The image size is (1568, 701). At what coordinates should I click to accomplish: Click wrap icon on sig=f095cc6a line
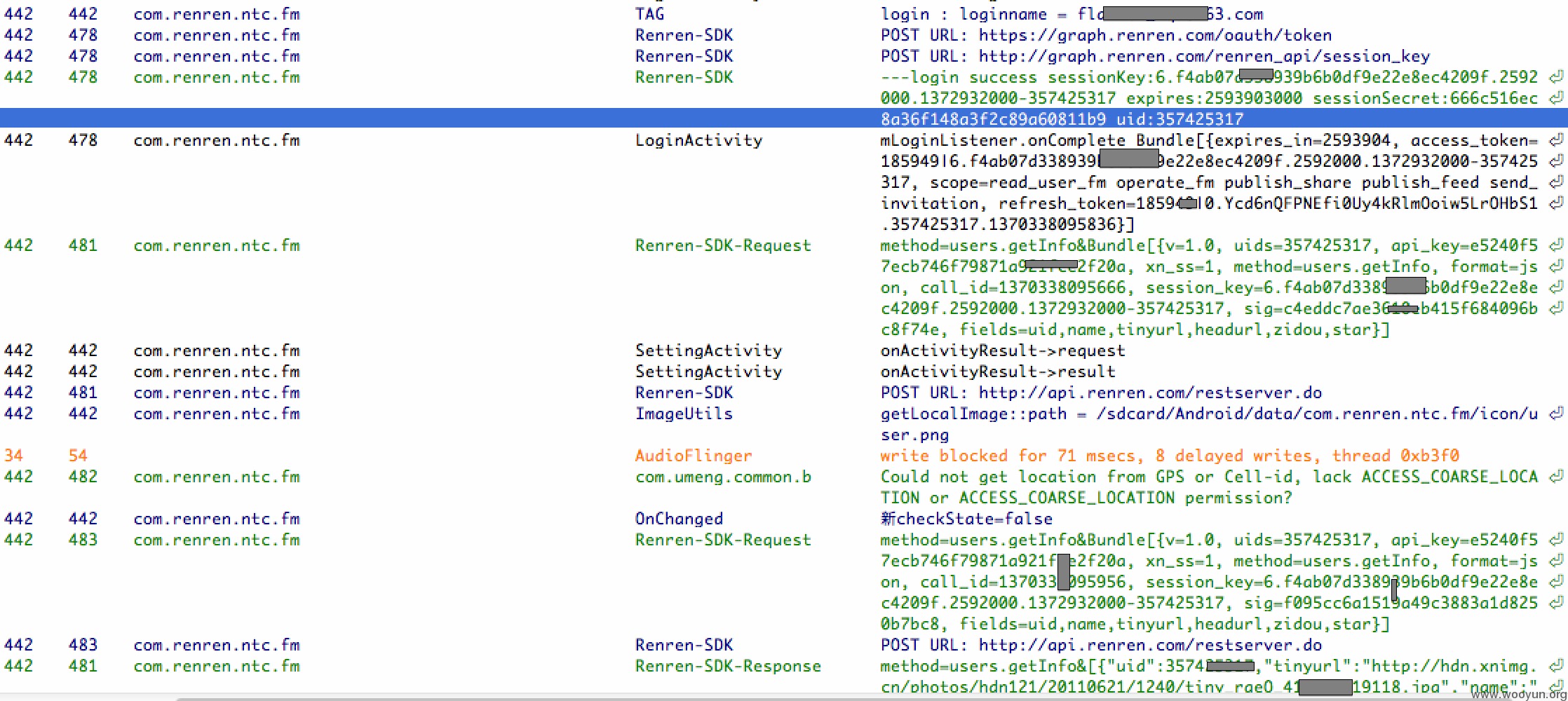tap(1556, 603)
